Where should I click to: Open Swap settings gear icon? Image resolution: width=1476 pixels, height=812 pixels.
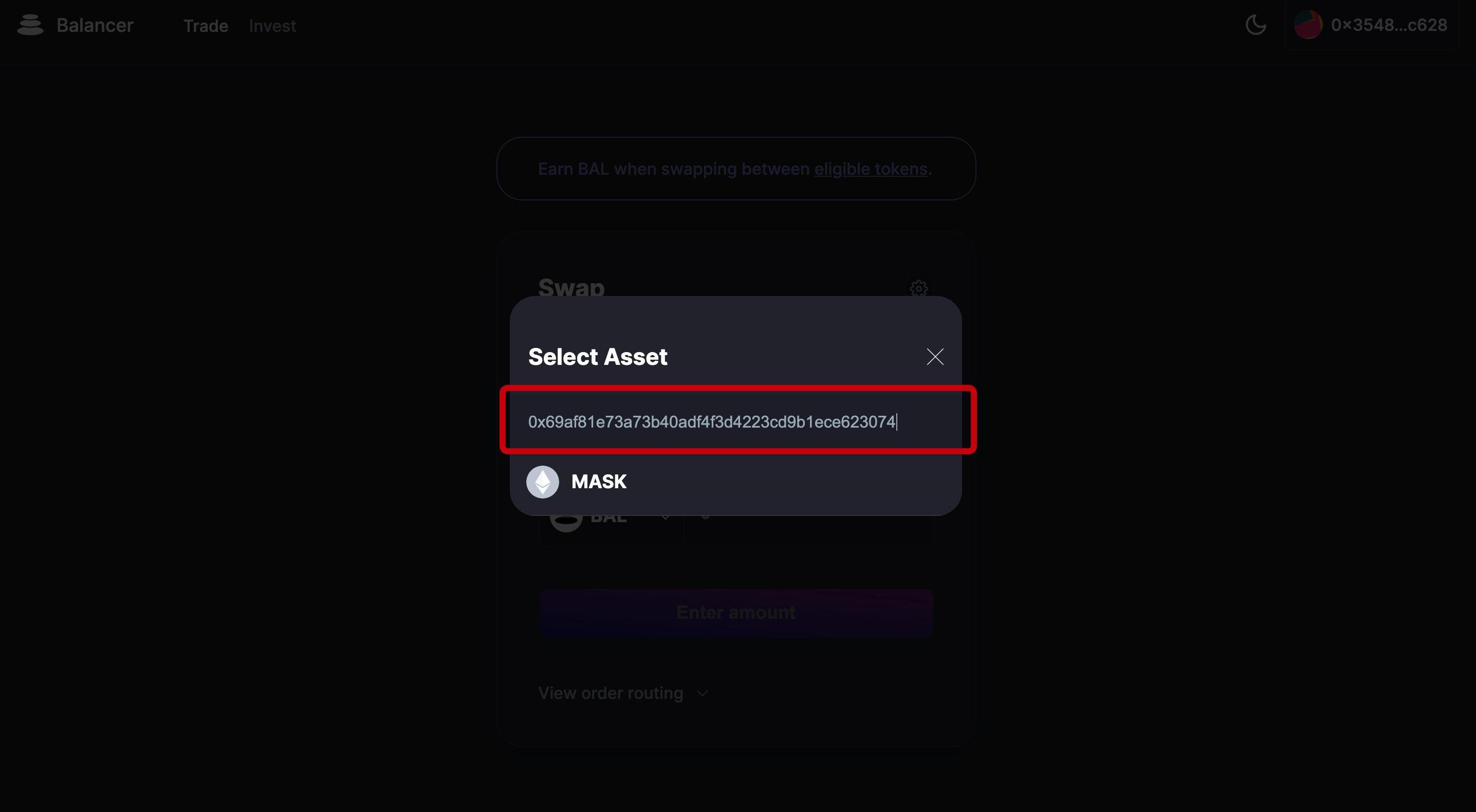pos(918,288)
